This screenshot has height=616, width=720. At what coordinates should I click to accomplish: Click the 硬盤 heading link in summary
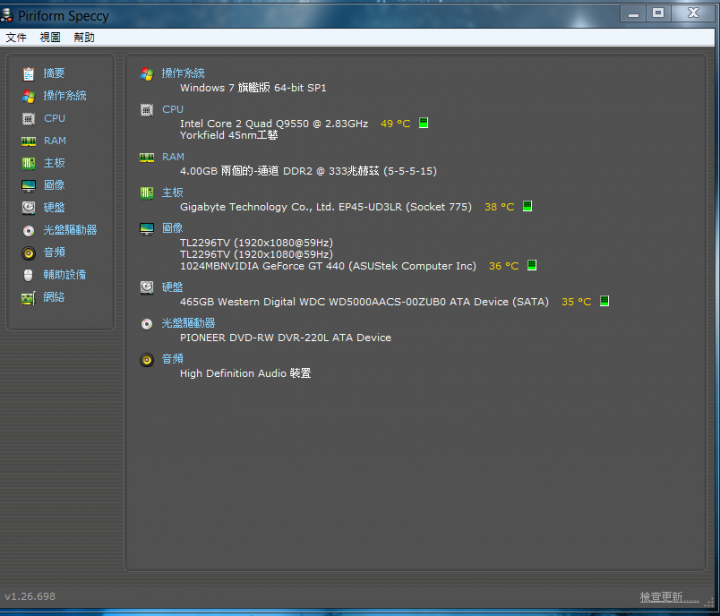[172, 287]
